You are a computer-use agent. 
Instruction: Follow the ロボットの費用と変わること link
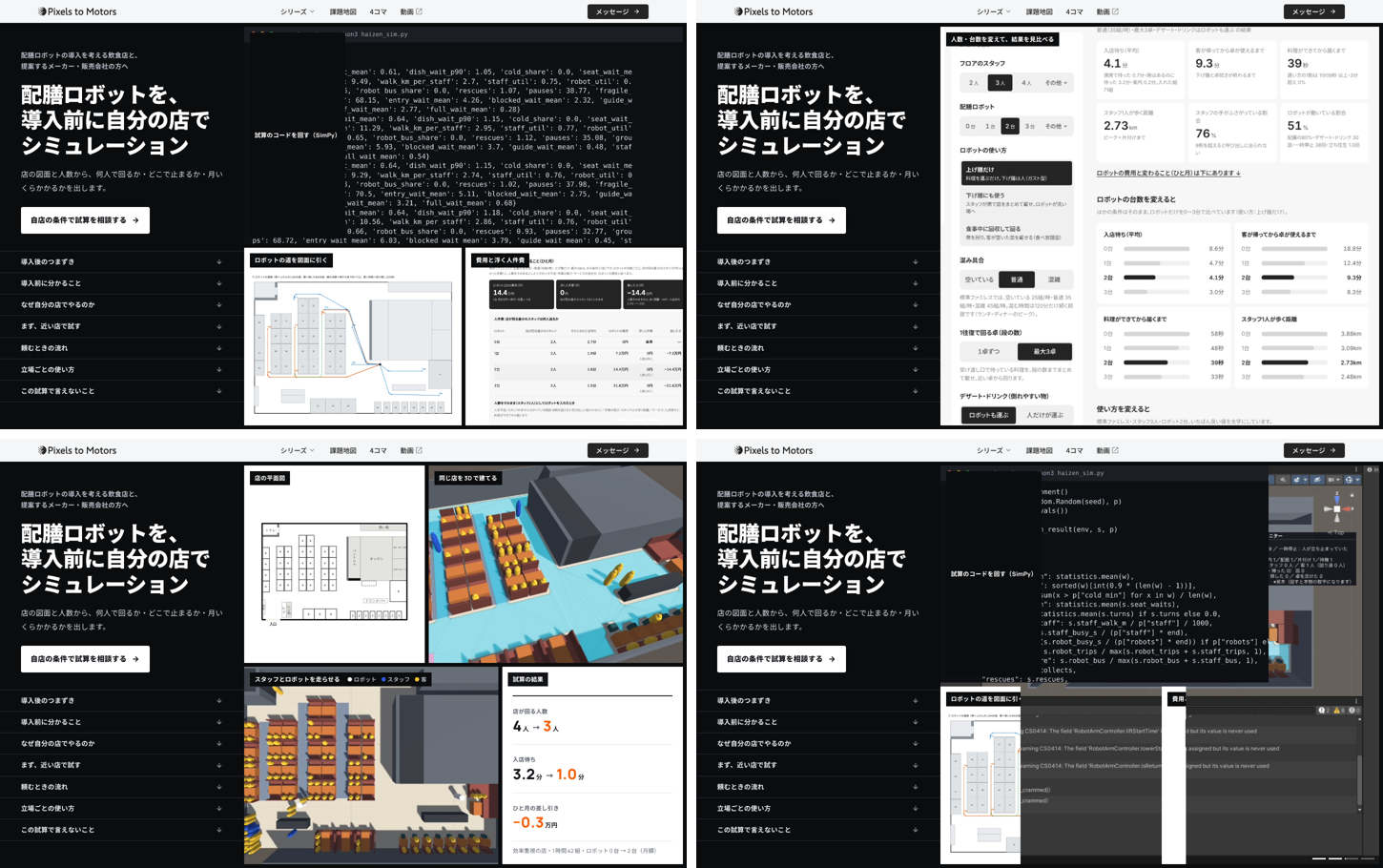click(x=1168, y=174)
